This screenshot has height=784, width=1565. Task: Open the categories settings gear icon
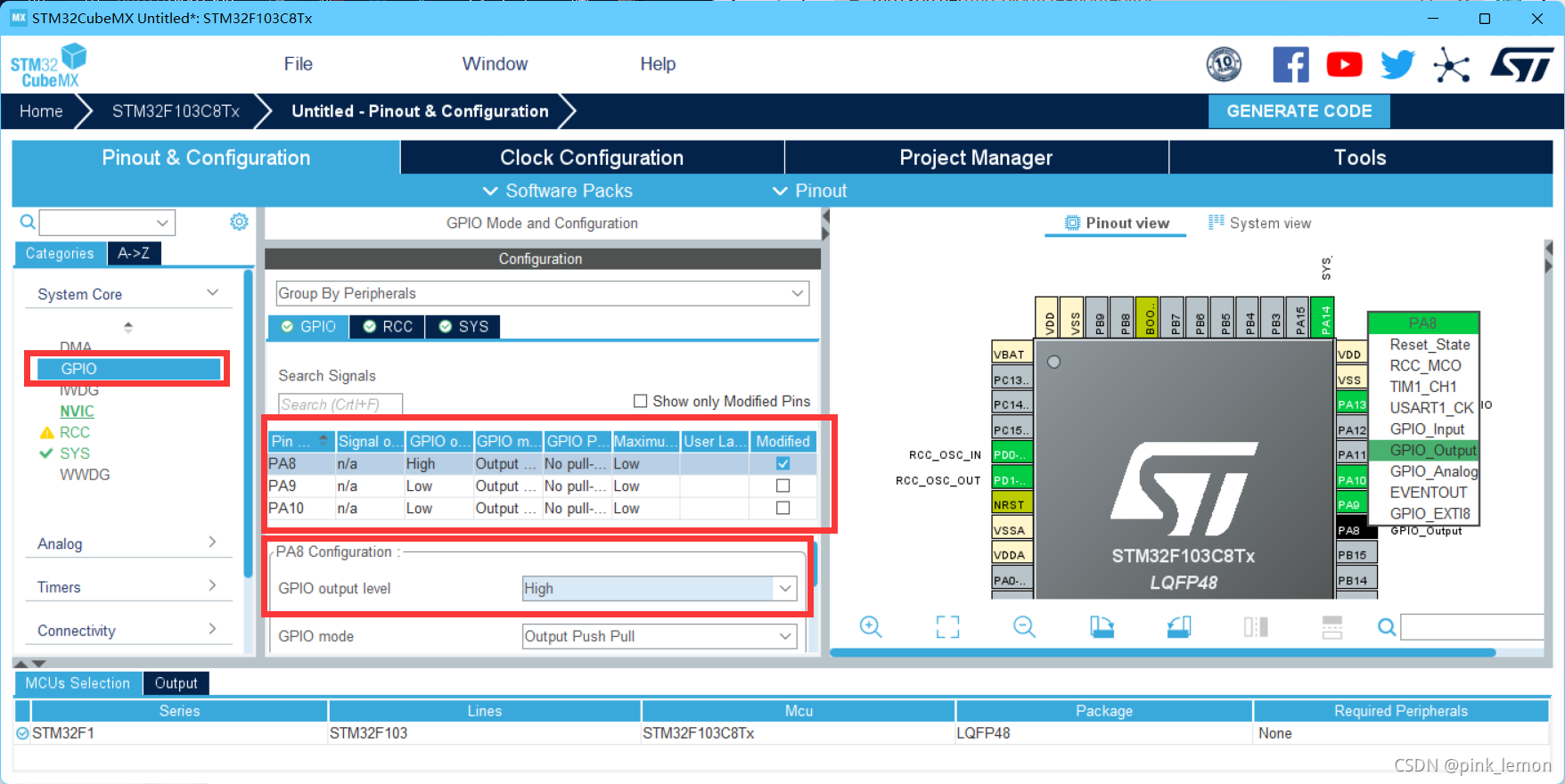pos(239,222)
